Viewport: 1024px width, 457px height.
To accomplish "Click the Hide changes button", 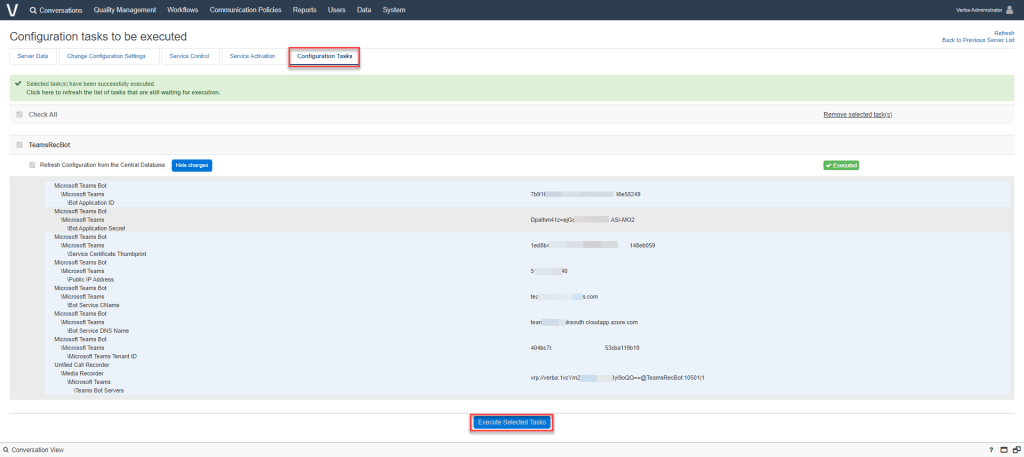I will (x=192, y=165).
